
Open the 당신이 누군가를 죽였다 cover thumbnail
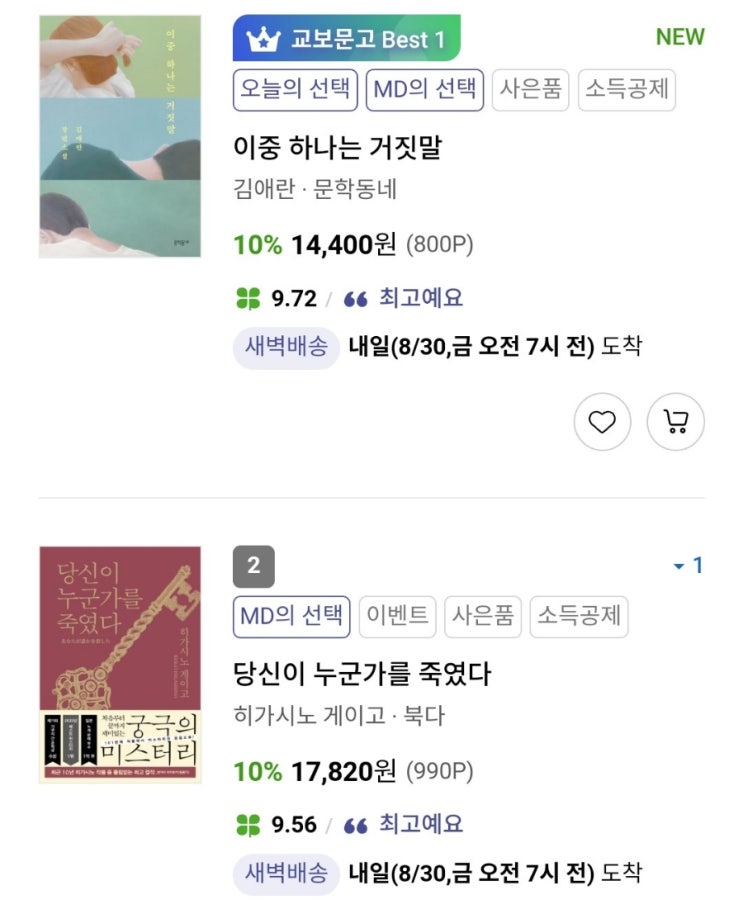pyautogui.click(x=120, y=664)
